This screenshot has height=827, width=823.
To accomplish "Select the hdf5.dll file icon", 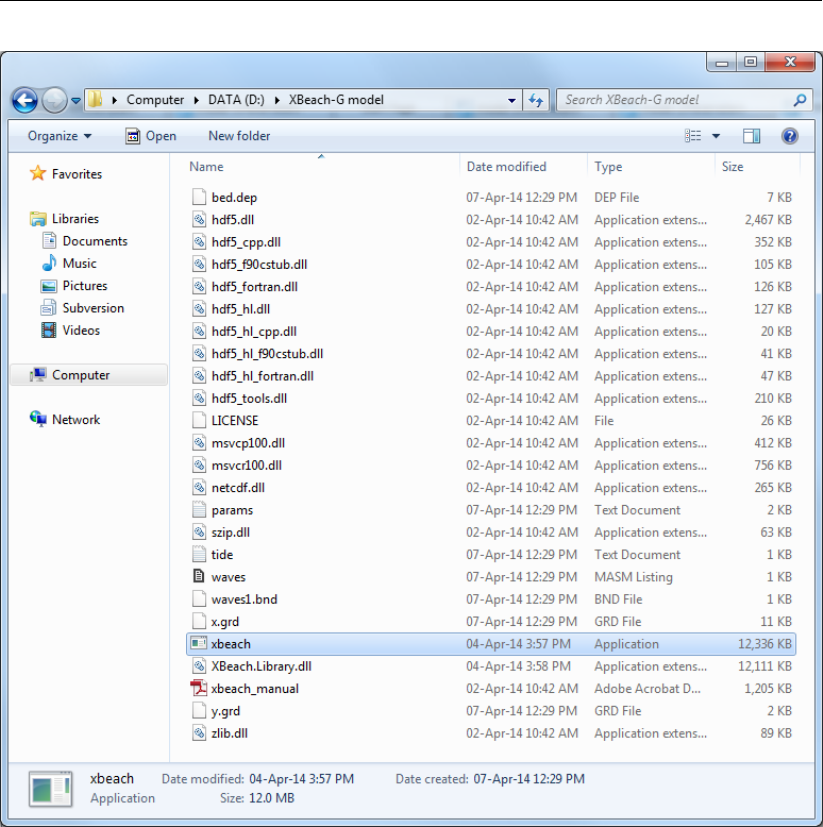I will click(199, 219).
